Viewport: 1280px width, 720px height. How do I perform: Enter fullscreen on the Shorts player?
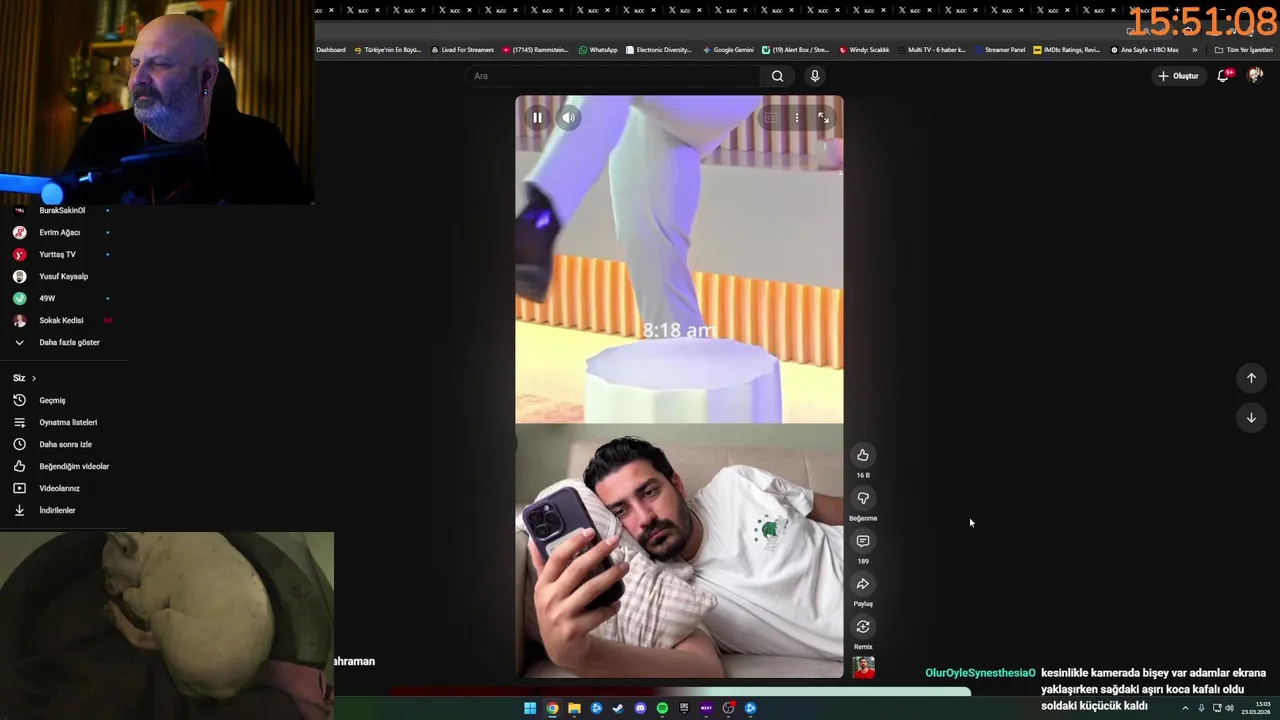(823, 118)
